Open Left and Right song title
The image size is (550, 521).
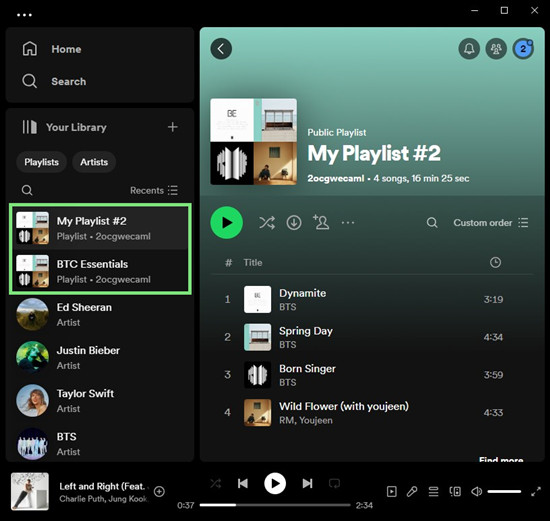(102, 486)
